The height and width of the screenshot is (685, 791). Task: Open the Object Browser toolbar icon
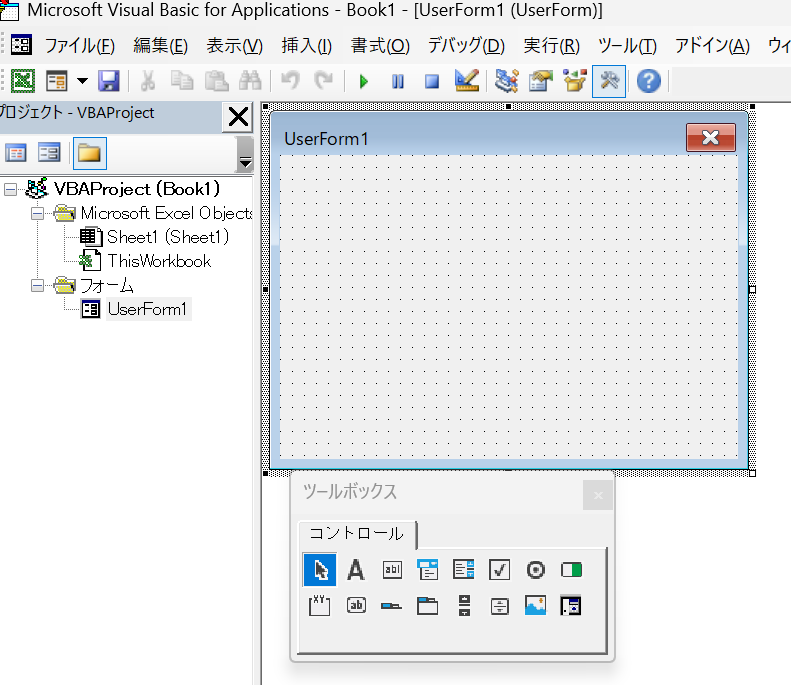(x=575, y=81)
